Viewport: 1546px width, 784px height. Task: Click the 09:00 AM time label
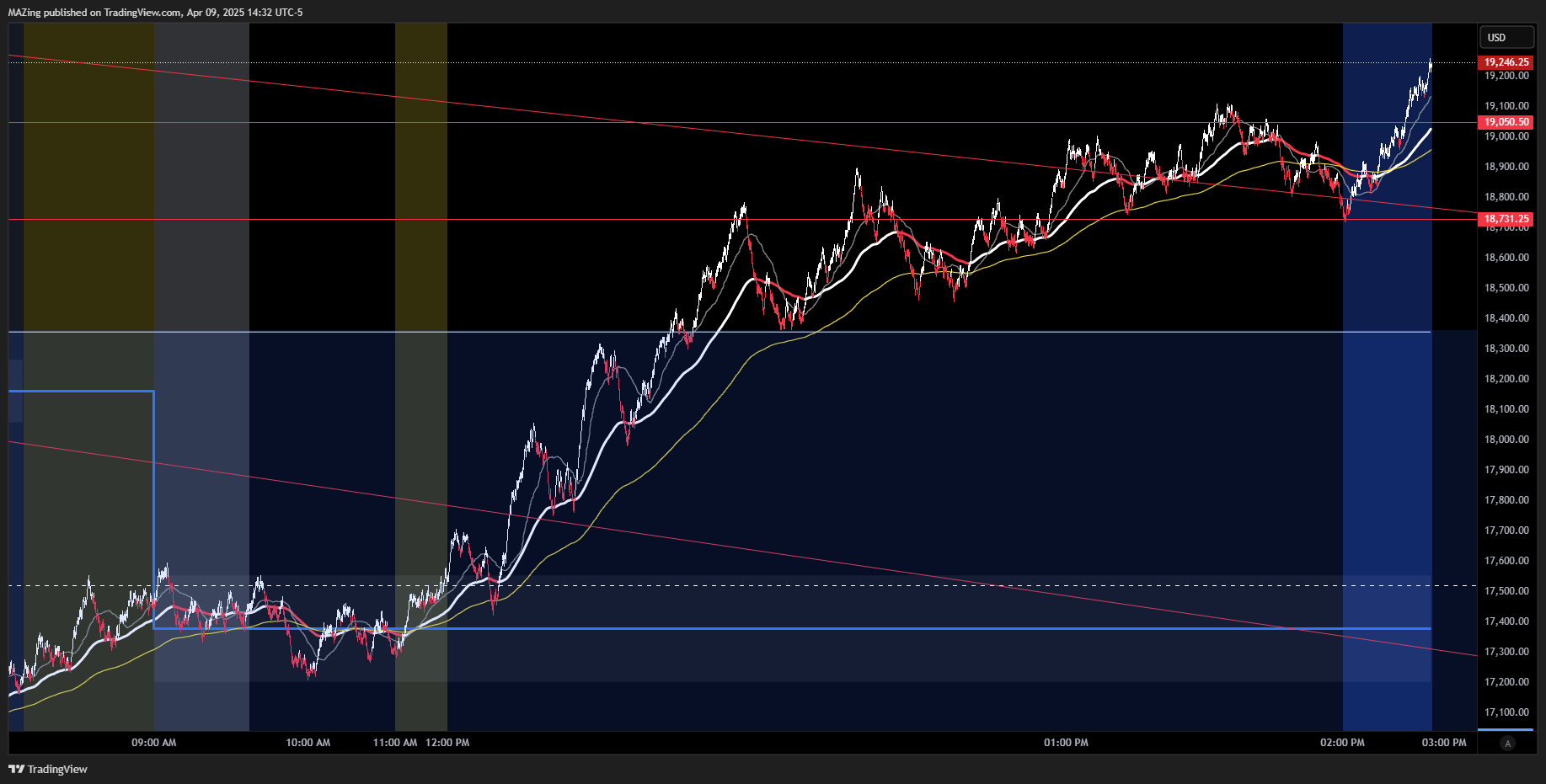point(154,743)
